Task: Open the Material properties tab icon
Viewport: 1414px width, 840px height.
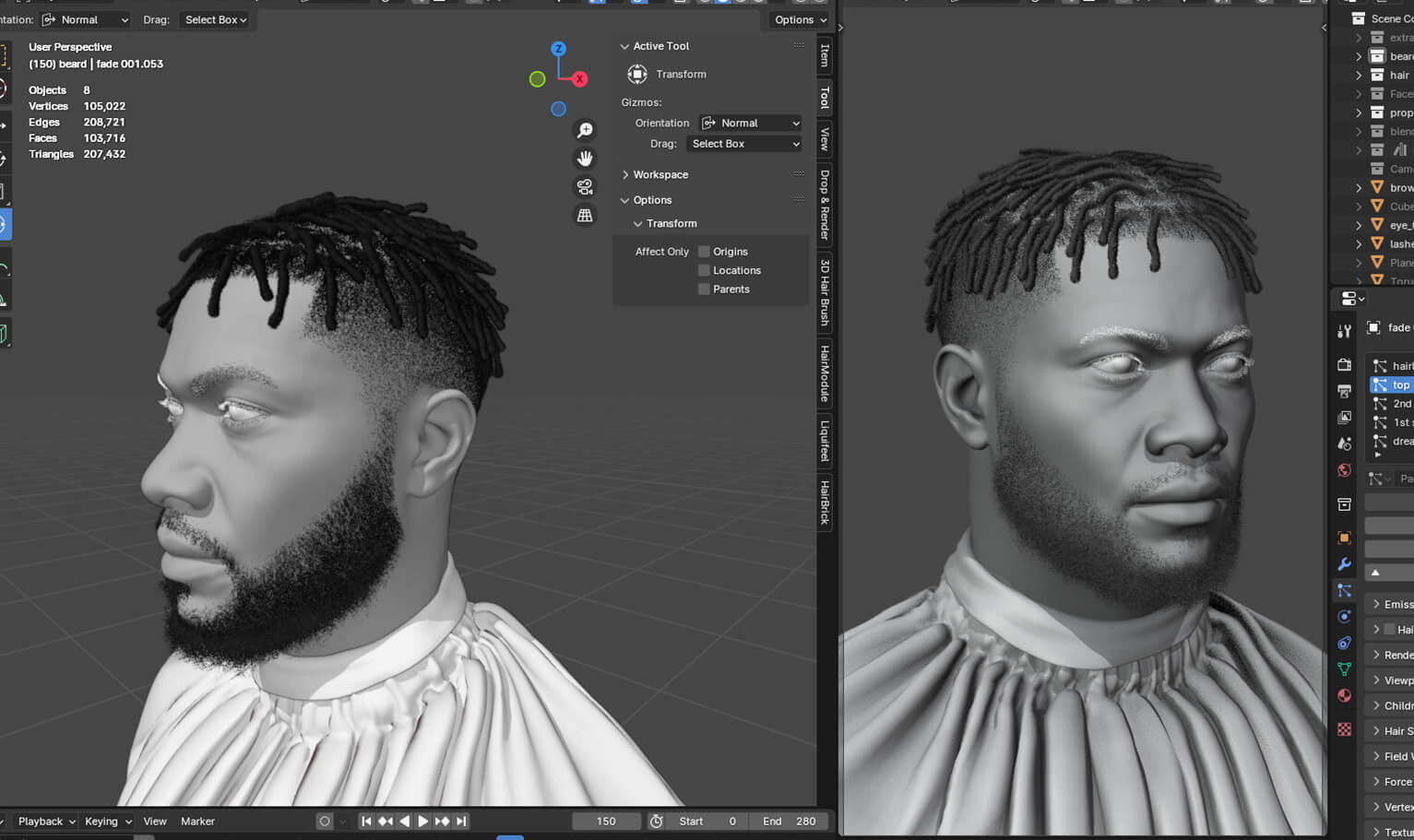Action: (1344, 695)
